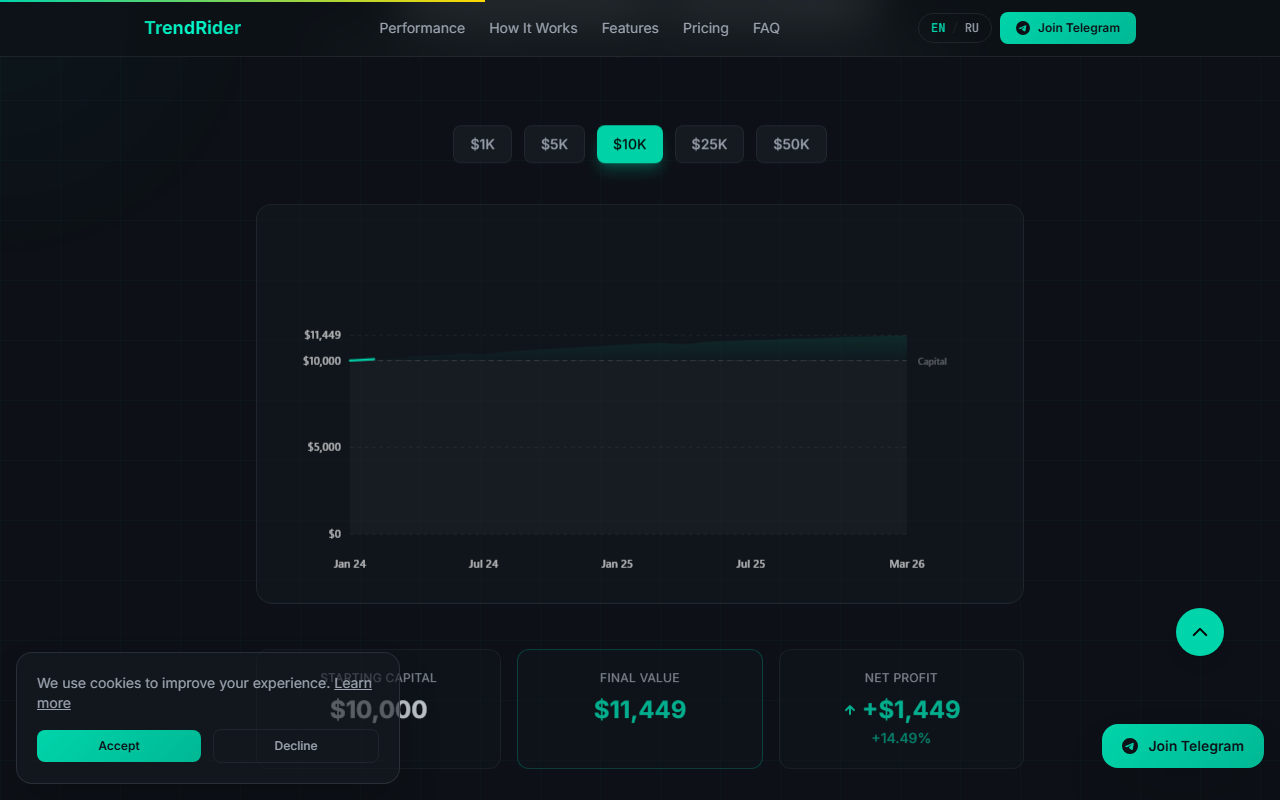Image resolution: width=1280 pixels, height=800 pixels.
Task: Click the Jul 25 axis label
Action: point(751,564)
